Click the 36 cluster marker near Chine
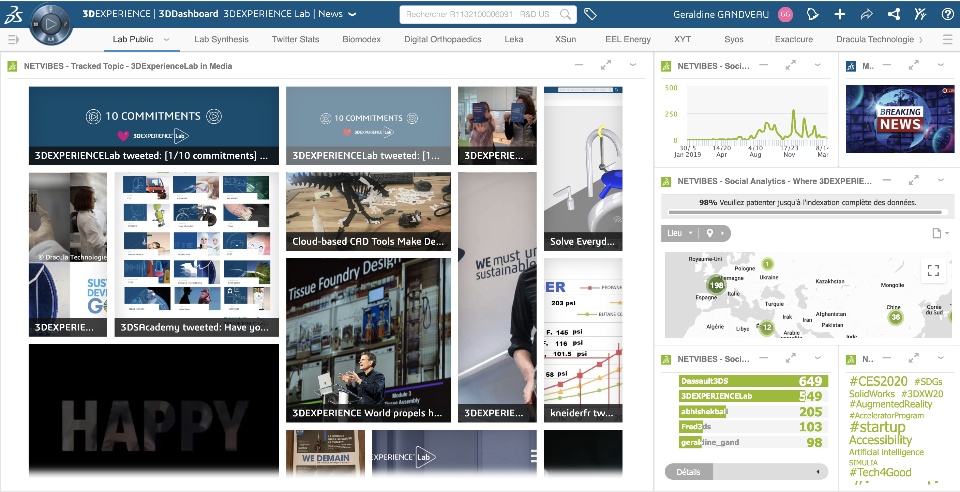The width and height of the screenshot is (960, 492). [x=896, y=317]
